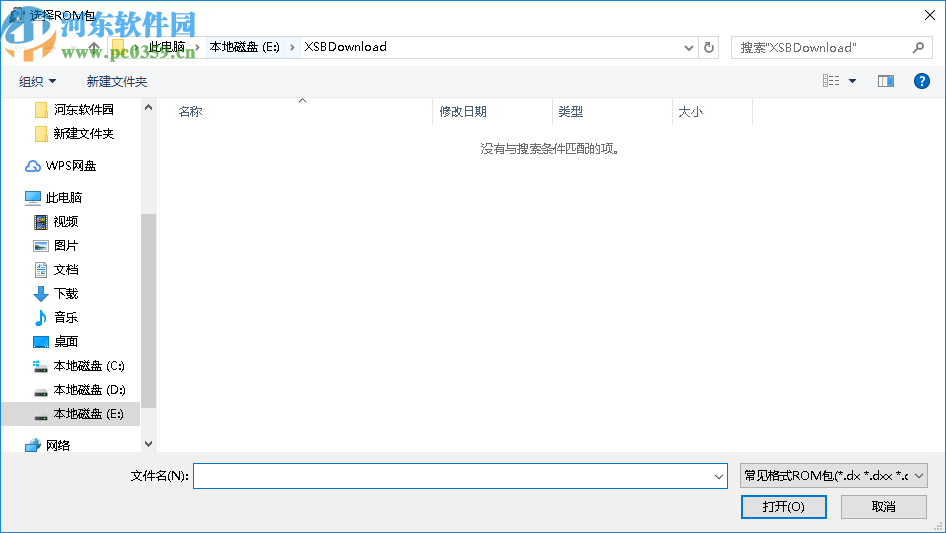Viewport: 946px width, 533px height.
Task: Click XSBDownload in address breadcrumb
Action: [x=345, y=47]
